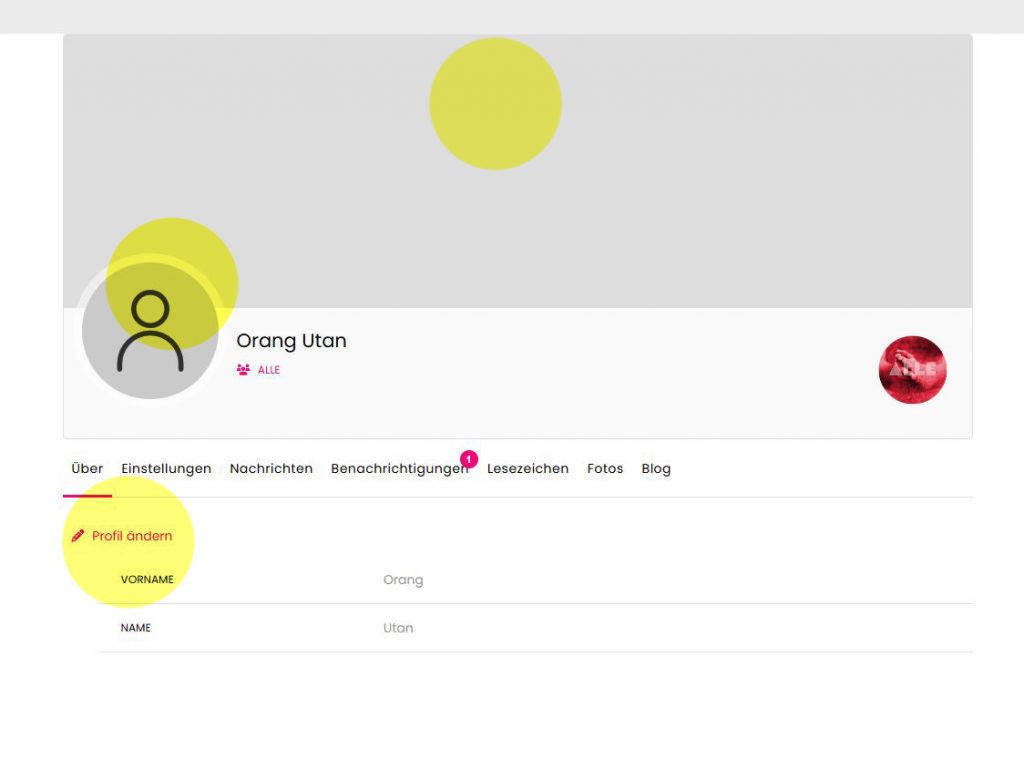Click the pencil icon beside Profil ändern
This screenshot has width=1024, height=770.
[x=78, y=536]
